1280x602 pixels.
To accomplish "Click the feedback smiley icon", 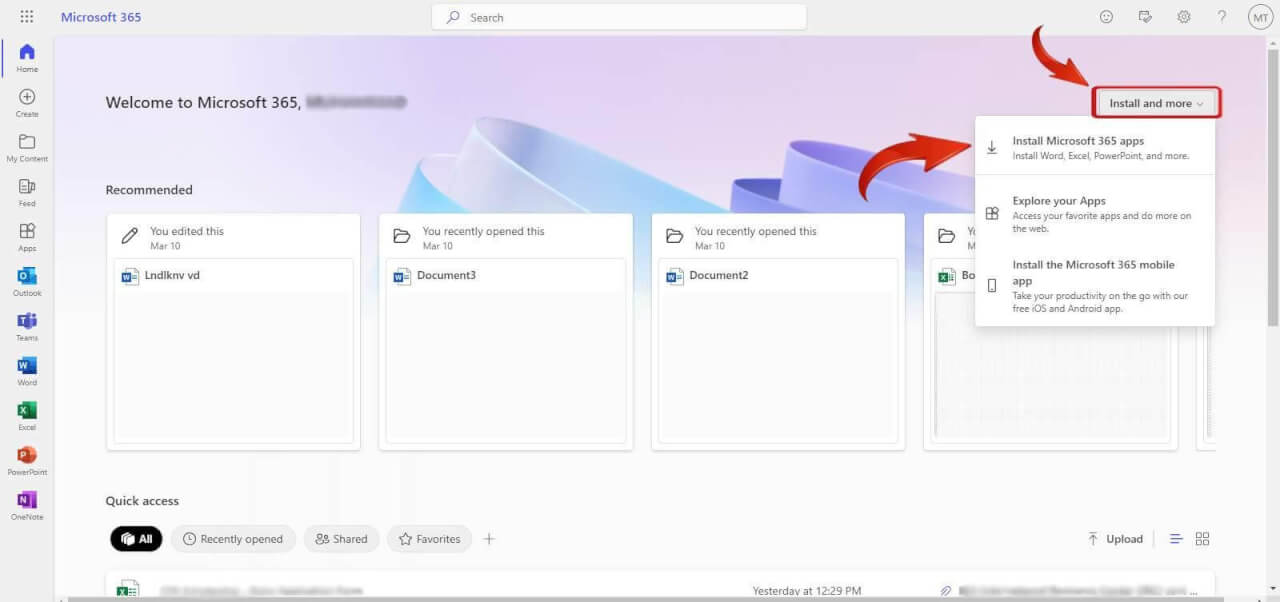I will [x=1106, y=17].
